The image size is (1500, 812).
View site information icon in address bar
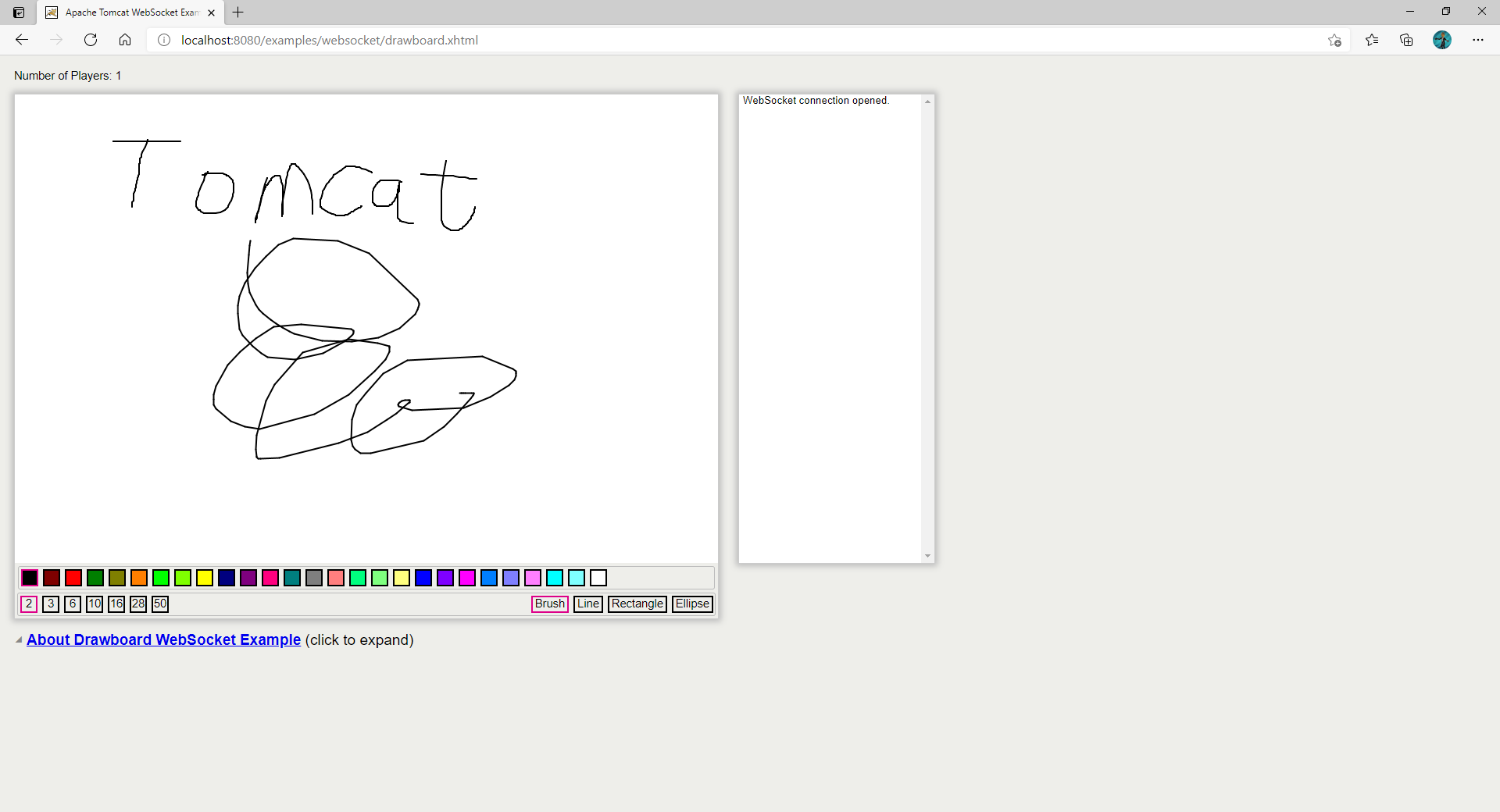[164, 40]
